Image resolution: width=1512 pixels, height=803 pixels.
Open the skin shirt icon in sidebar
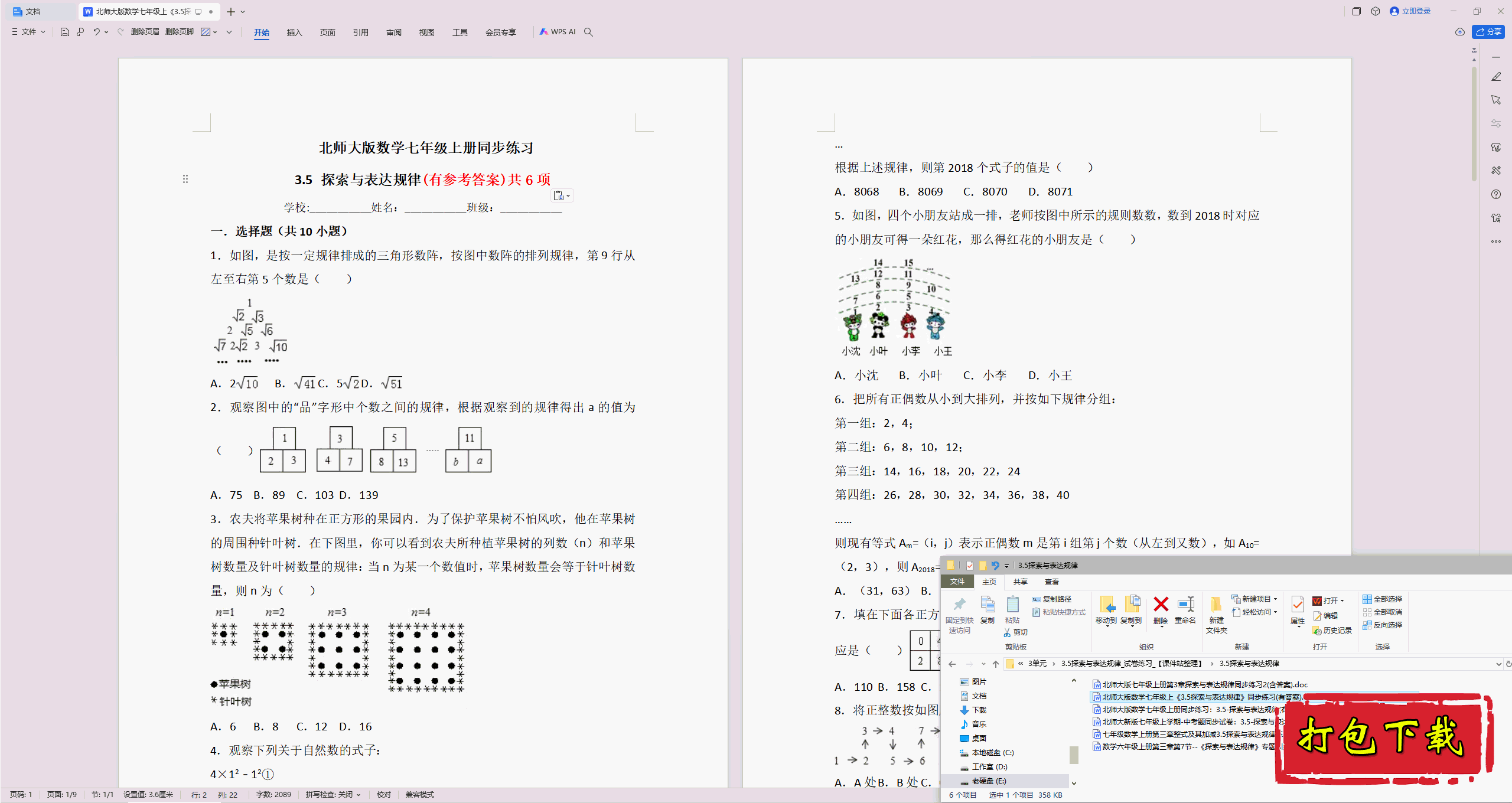coord(1496,218)
